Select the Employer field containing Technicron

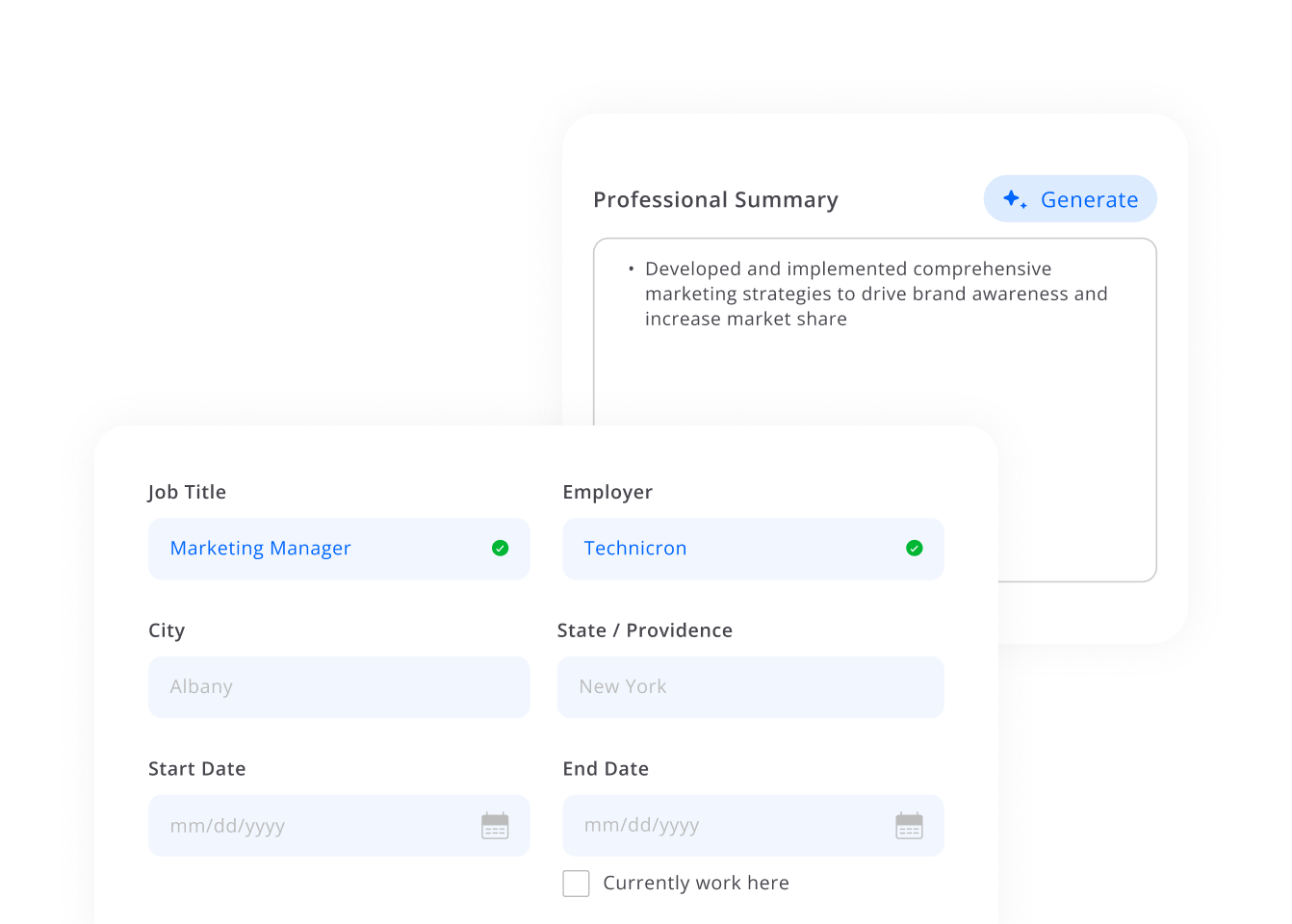[732, 549]
